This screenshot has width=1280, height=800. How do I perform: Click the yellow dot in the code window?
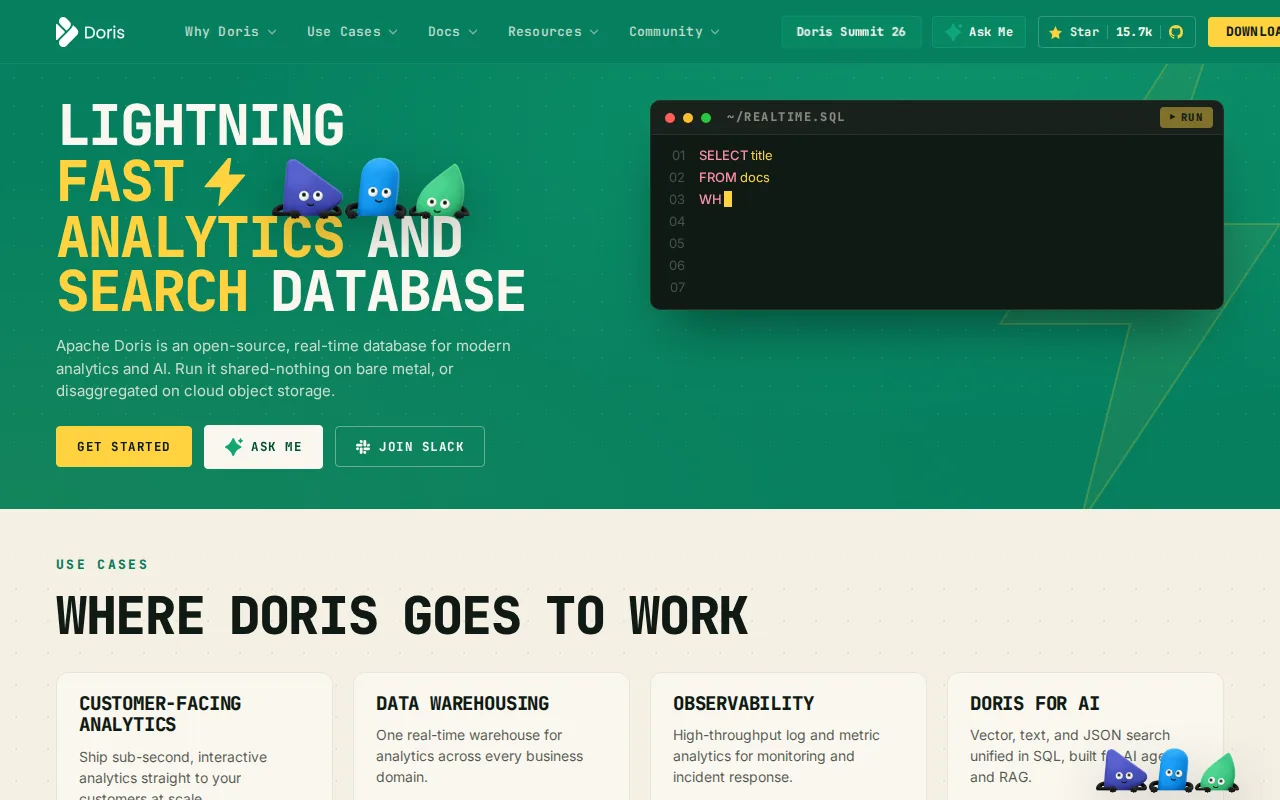coord(688,118)
